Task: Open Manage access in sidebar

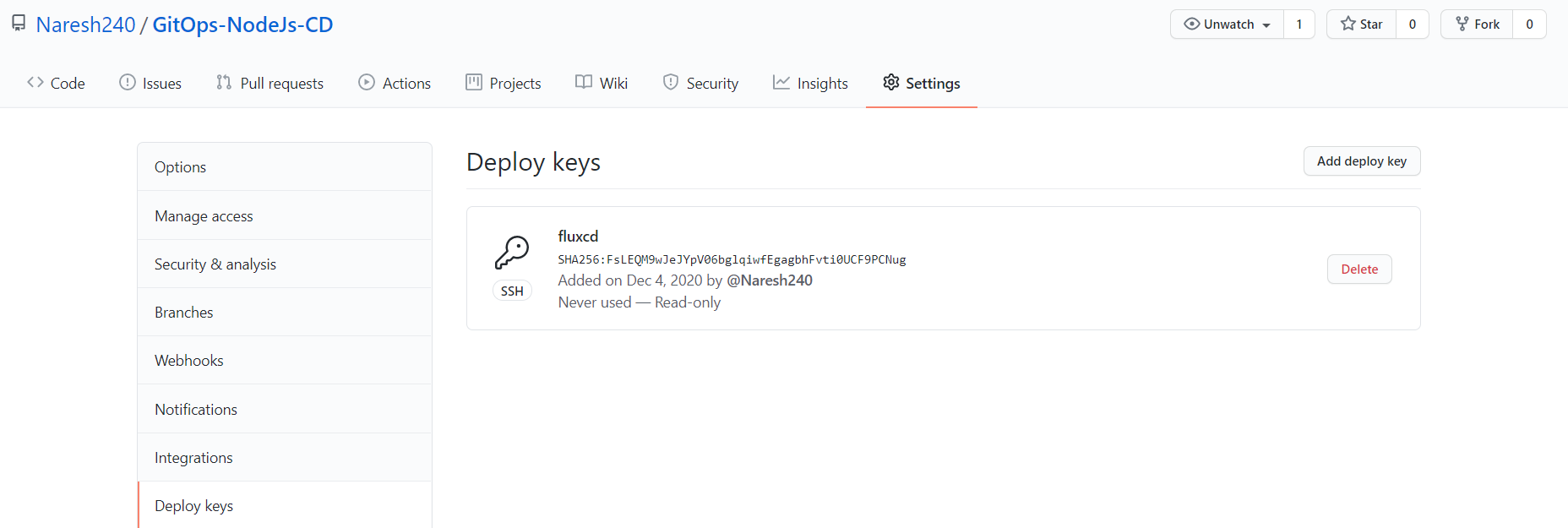Action: 285,216
